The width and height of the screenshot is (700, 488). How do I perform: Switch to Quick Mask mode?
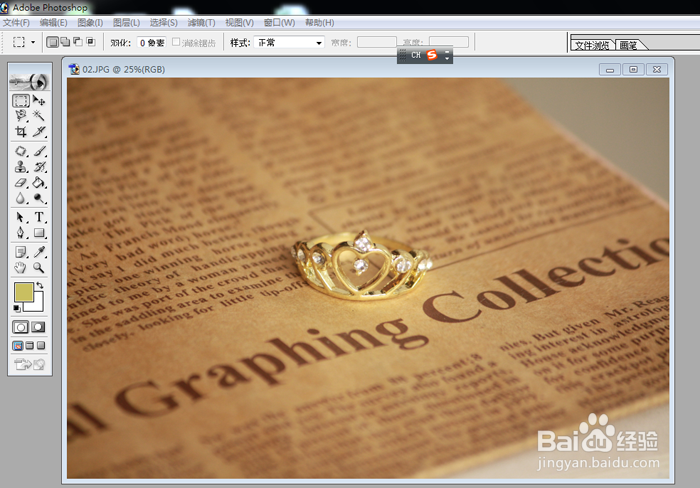click(38, 327)
